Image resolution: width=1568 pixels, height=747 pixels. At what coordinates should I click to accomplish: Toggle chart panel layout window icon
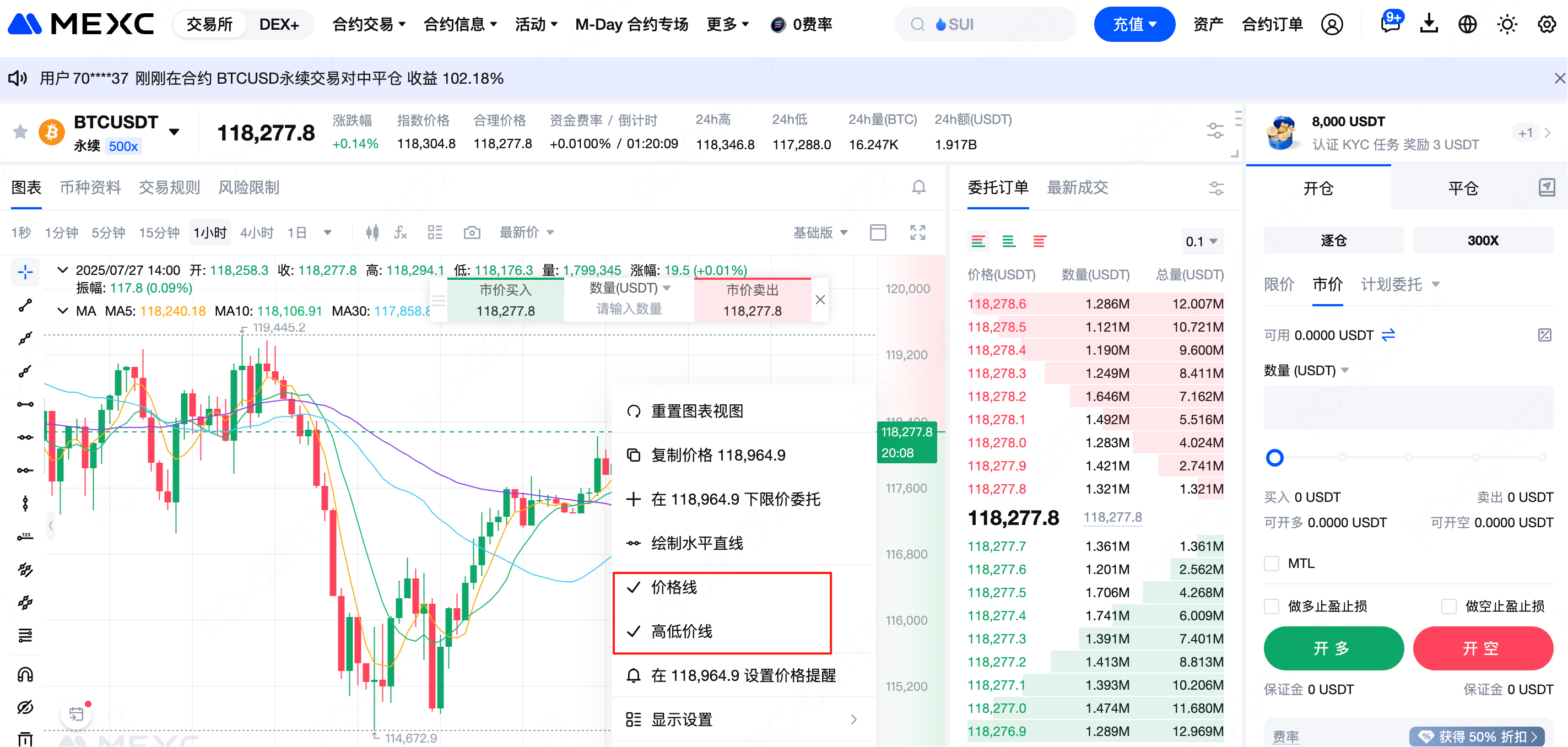click(878, 232)
